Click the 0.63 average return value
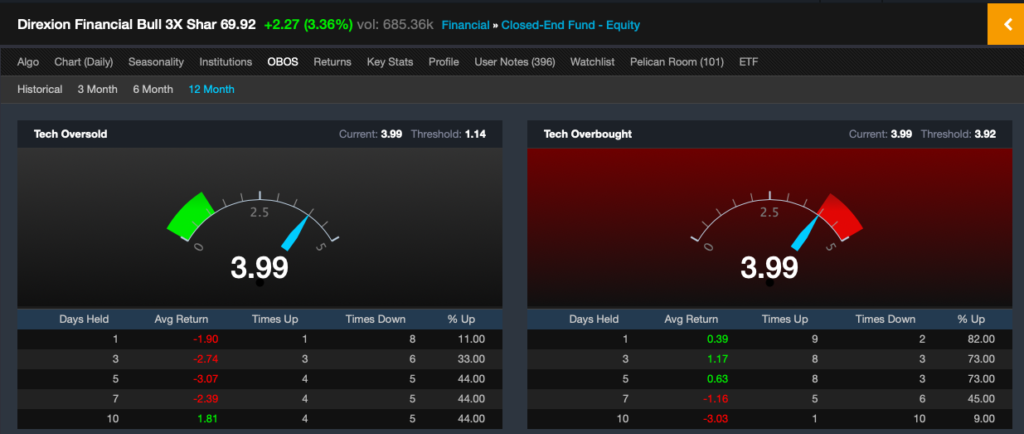1024x434 pixels. (x=717, y=379)
